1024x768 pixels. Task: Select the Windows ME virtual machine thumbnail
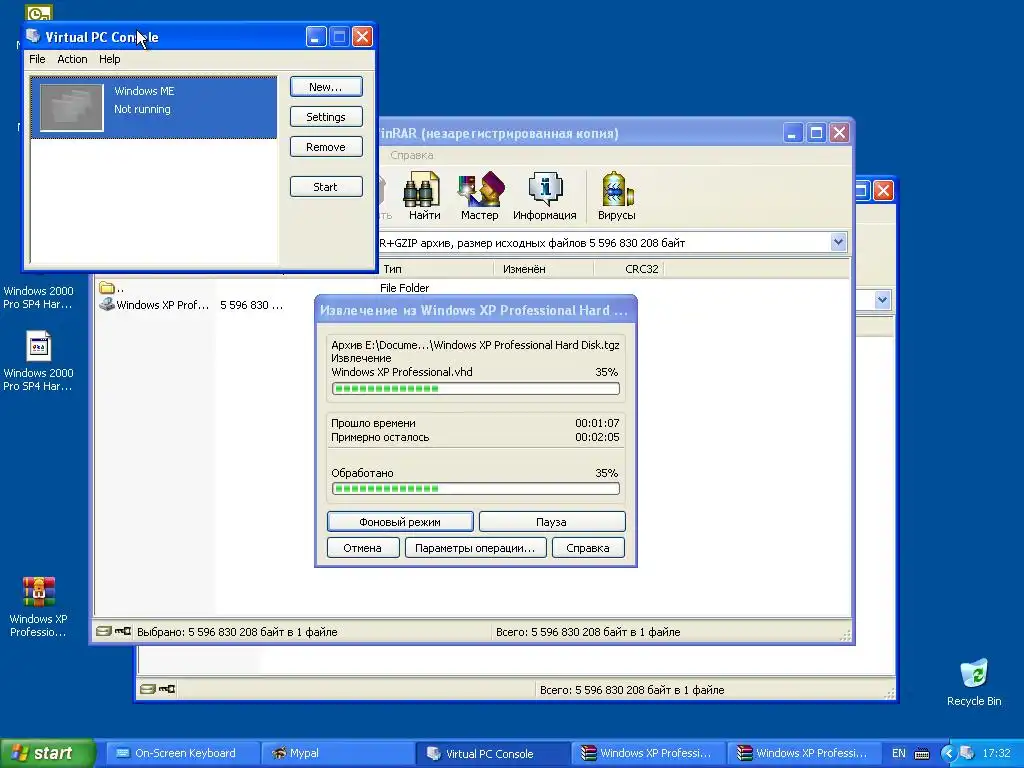click(72, 107)
